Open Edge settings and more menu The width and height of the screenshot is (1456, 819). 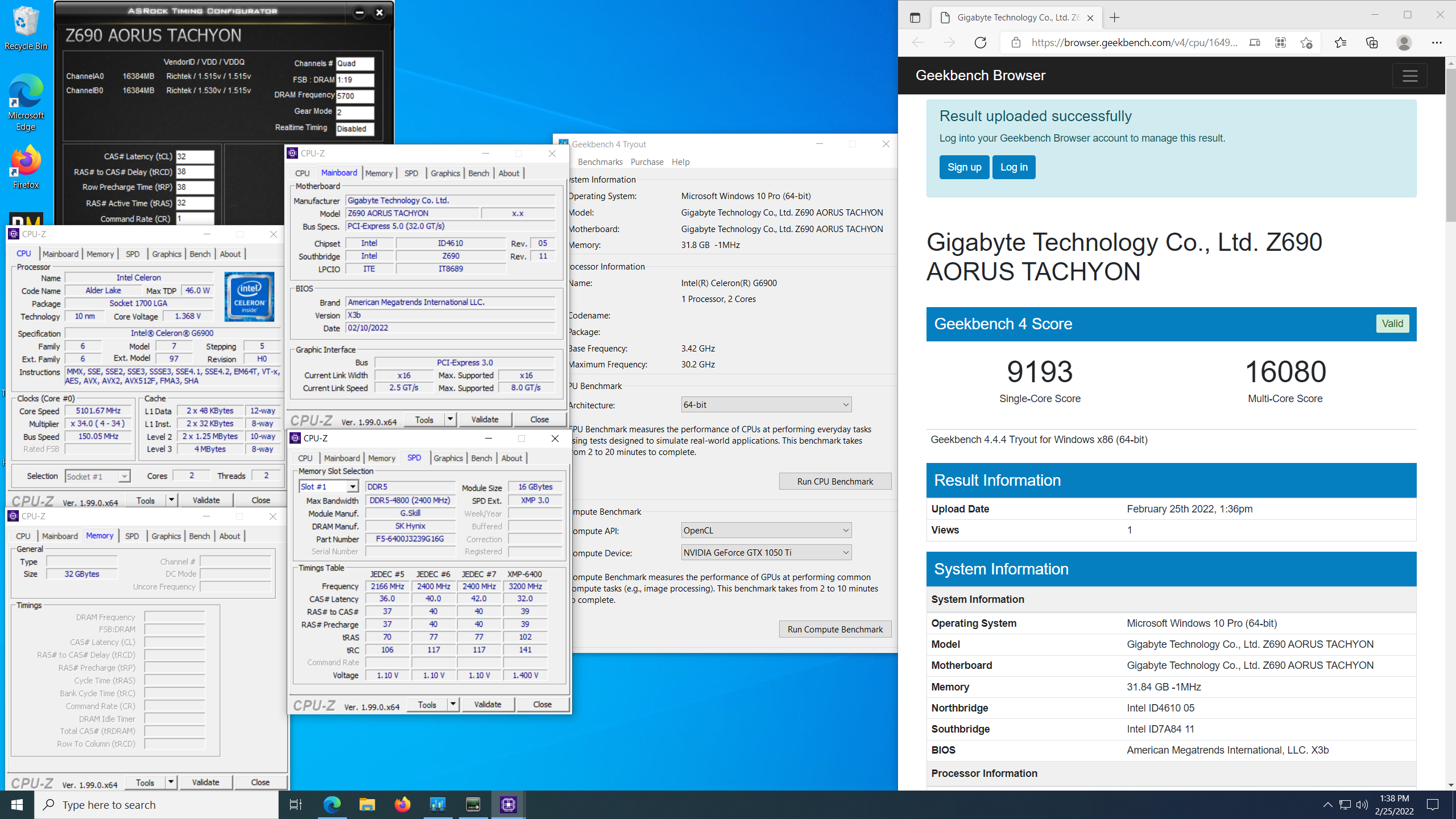[x=1437, y=43]
